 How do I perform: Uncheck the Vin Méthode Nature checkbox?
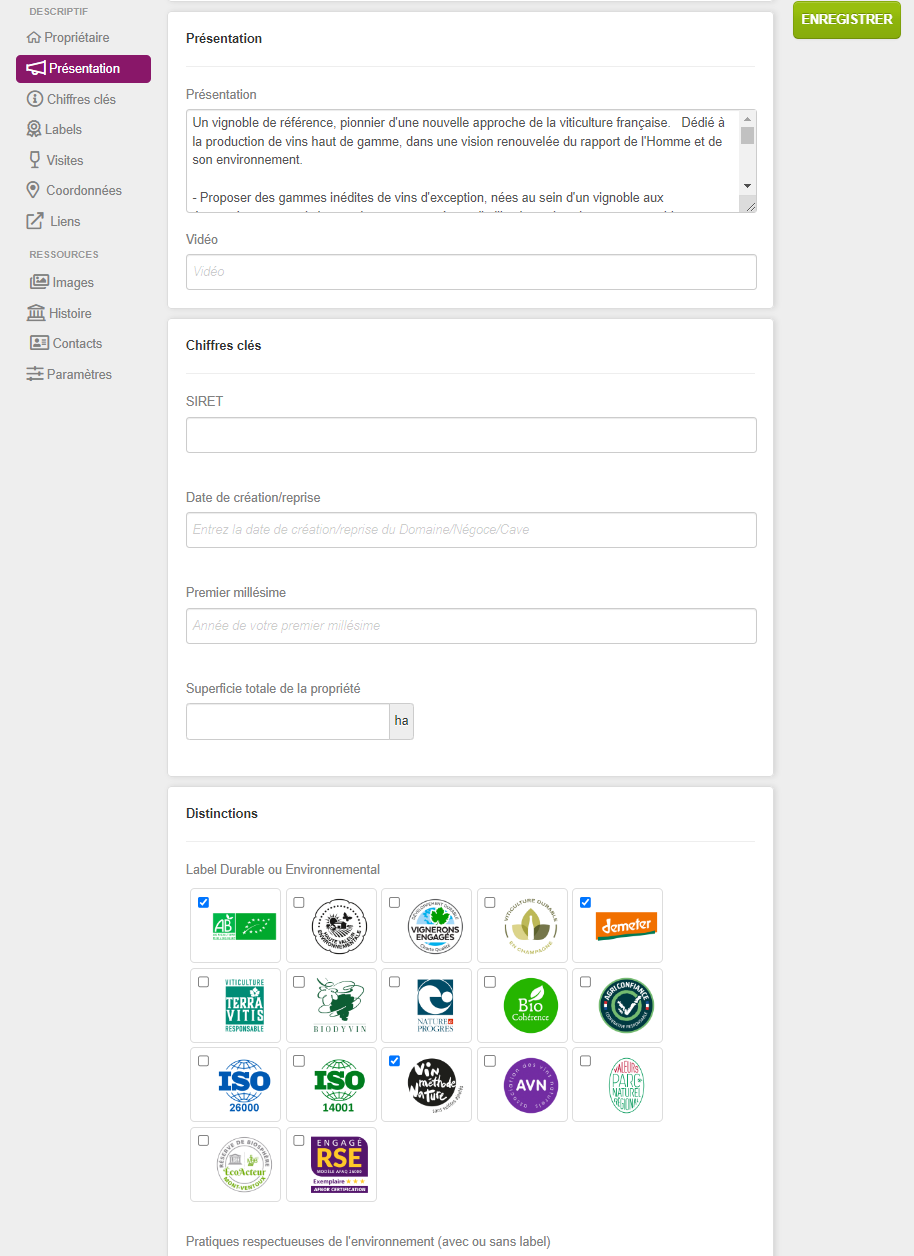(395, 1061)
